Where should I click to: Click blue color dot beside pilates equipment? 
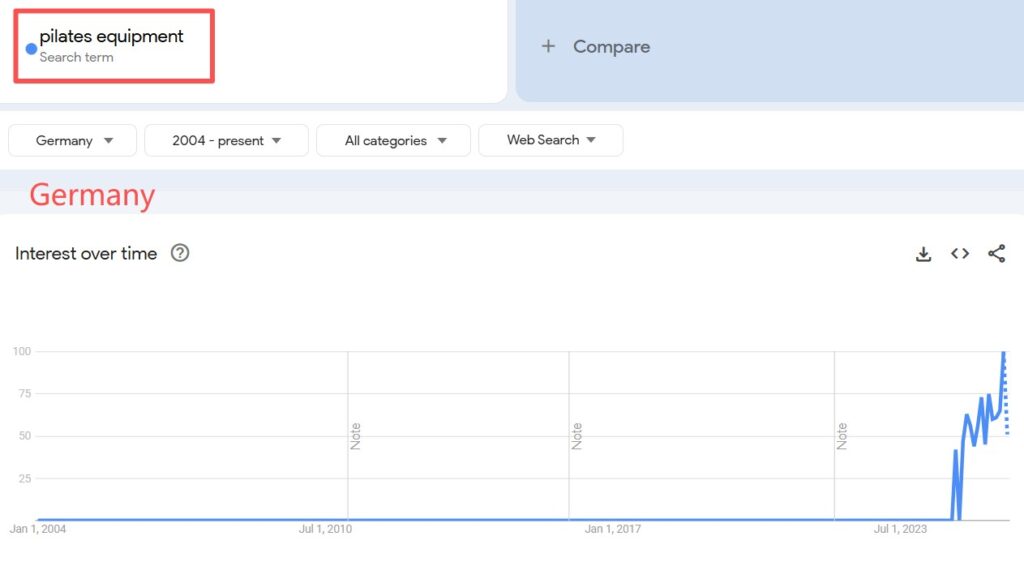click(31, 48)
